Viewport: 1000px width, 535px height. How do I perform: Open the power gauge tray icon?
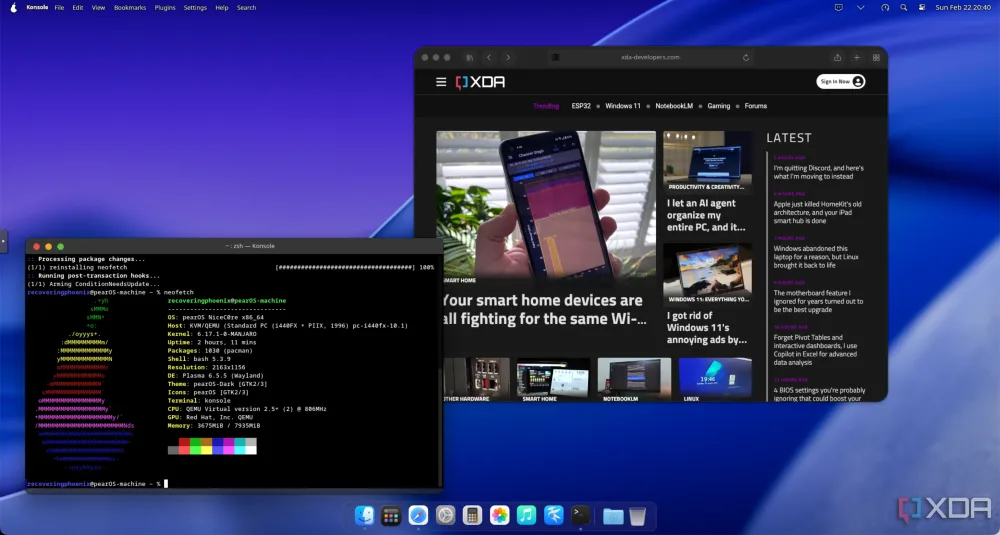point(885,8)
